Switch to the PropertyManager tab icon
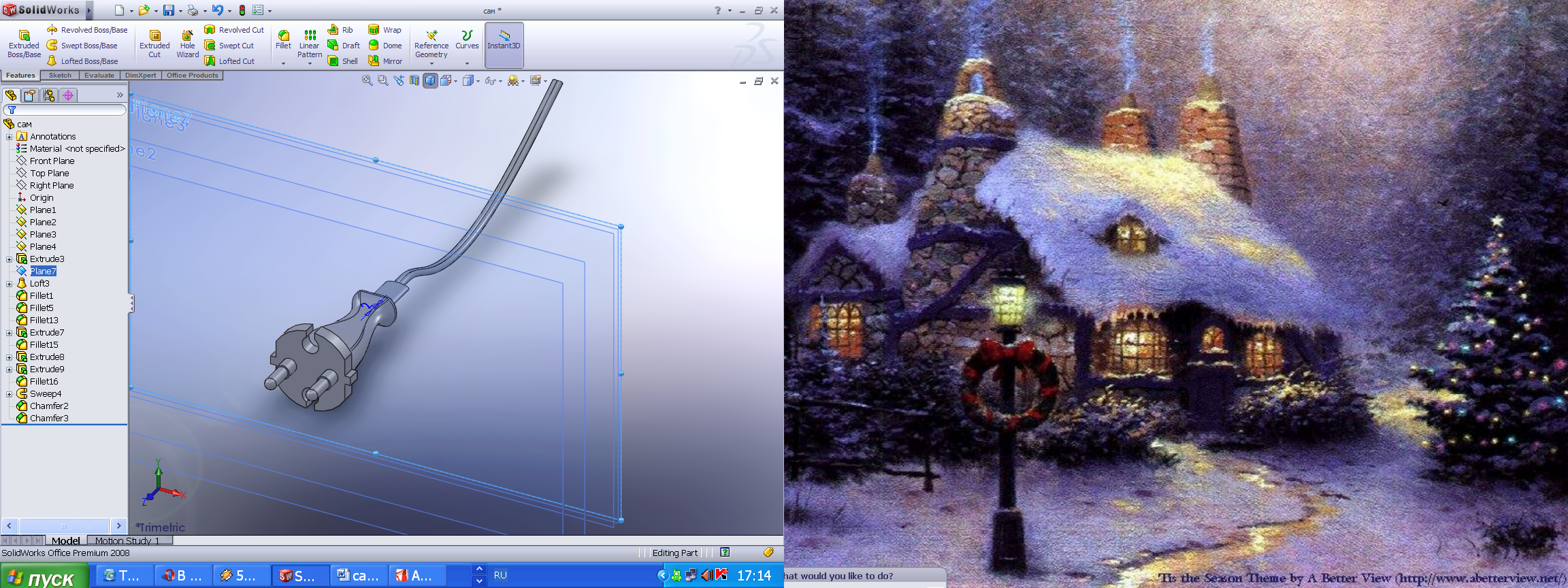 point(30,95)
